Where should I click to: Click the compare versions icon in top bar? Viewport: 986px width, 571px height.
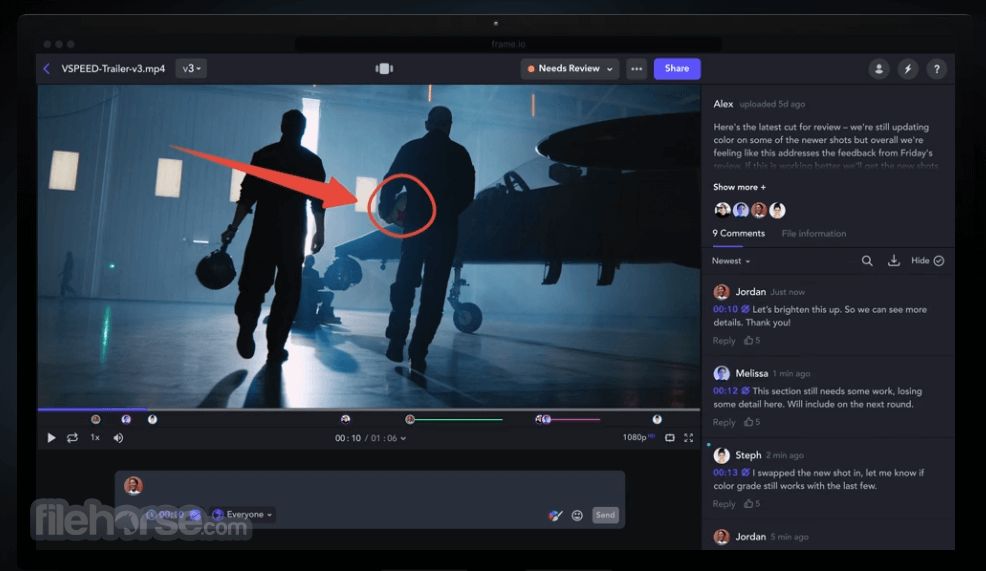click(x=384, y=69)
